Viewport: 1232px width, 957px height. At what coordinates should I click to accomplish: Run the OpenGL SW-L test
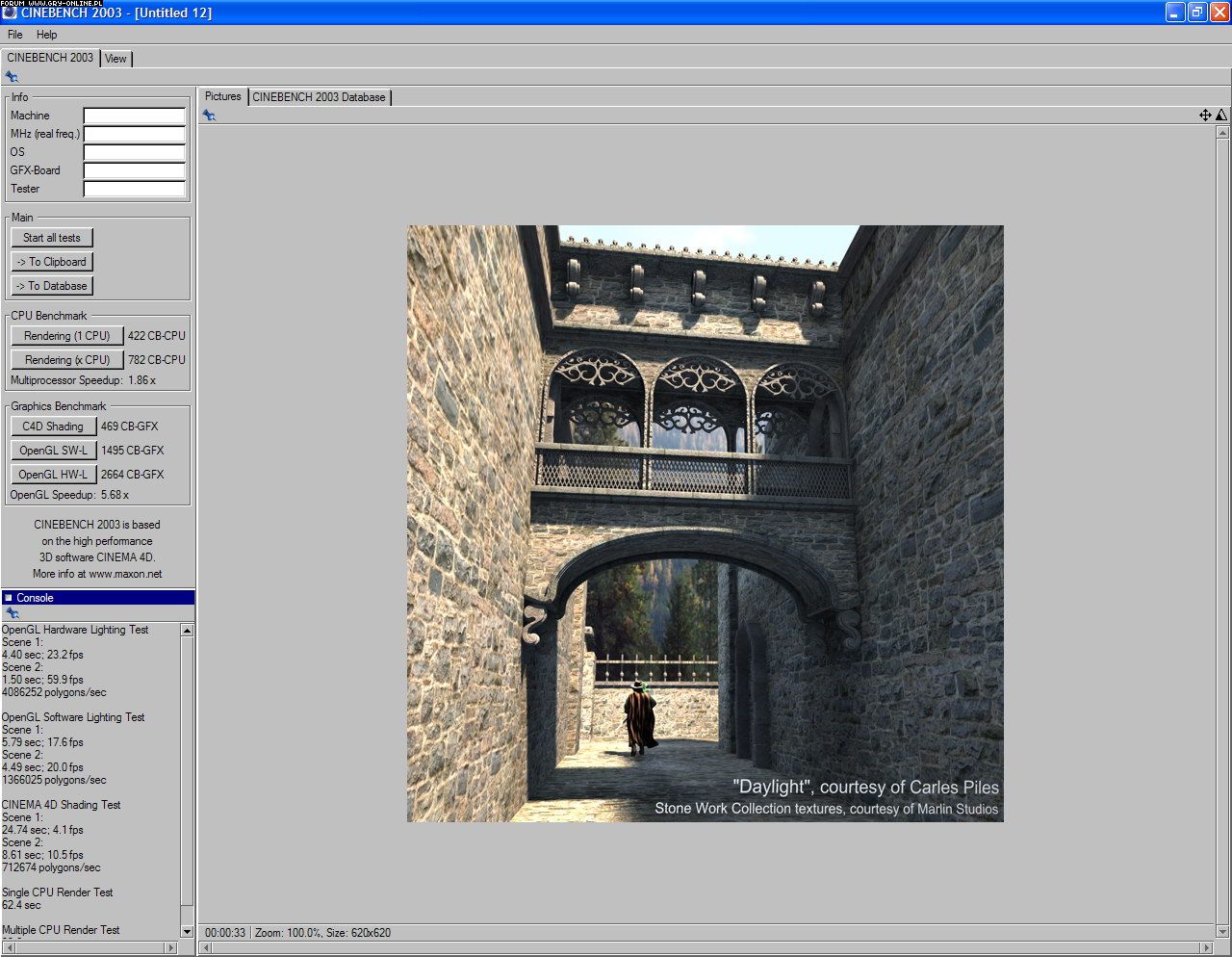click(53, 451)
